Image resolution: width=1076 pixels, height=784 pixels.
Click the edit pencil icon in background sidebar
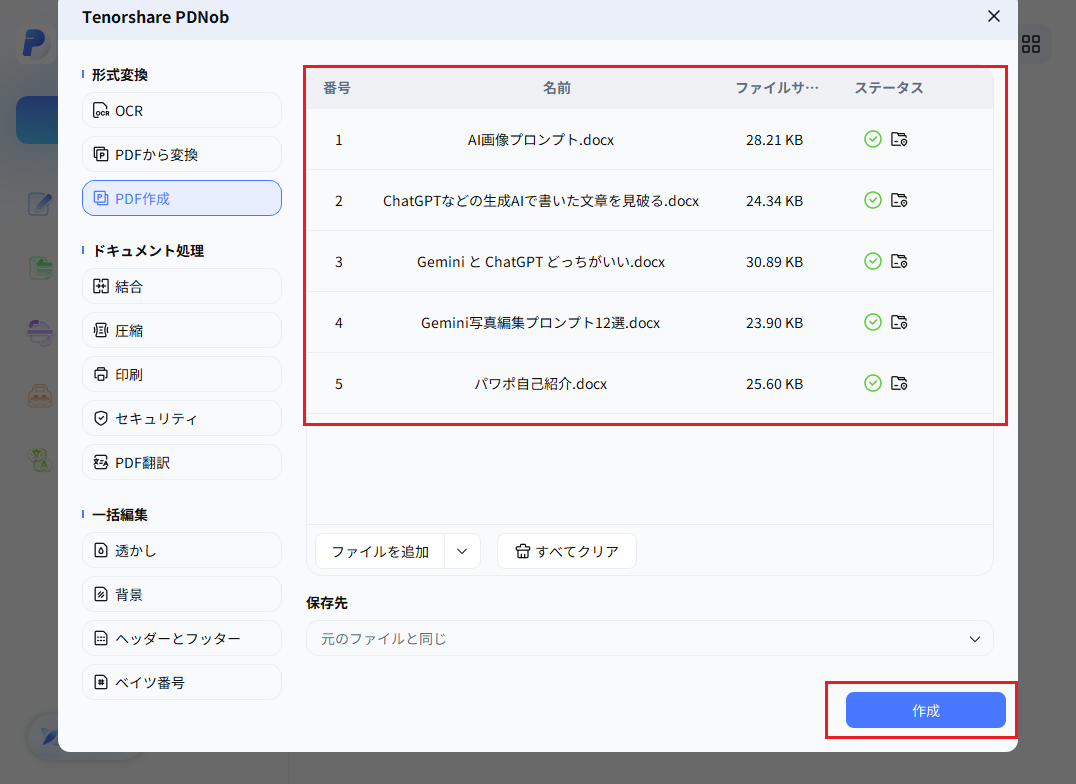tap(40, 204)
